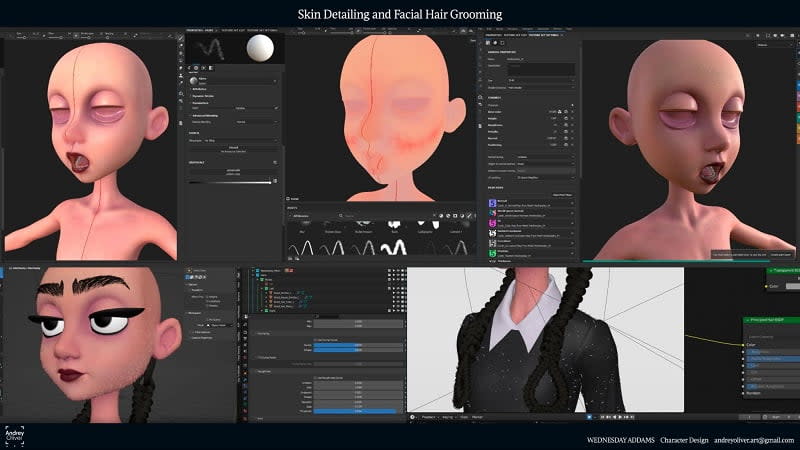Viewport: 800px width, 450px height.
Task: Click the timeline editor type icon left of Playback
Action: tap(412, 417)
